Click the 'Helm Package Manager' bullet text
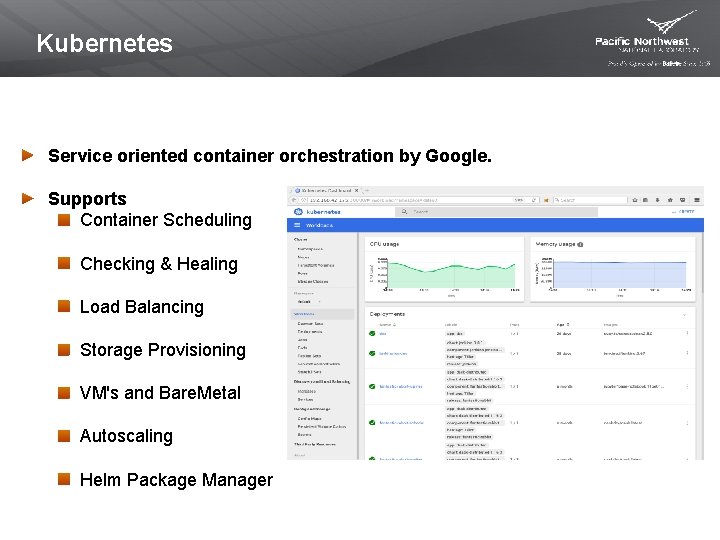This screenshot has width=720, height=540. click(176, 480)
